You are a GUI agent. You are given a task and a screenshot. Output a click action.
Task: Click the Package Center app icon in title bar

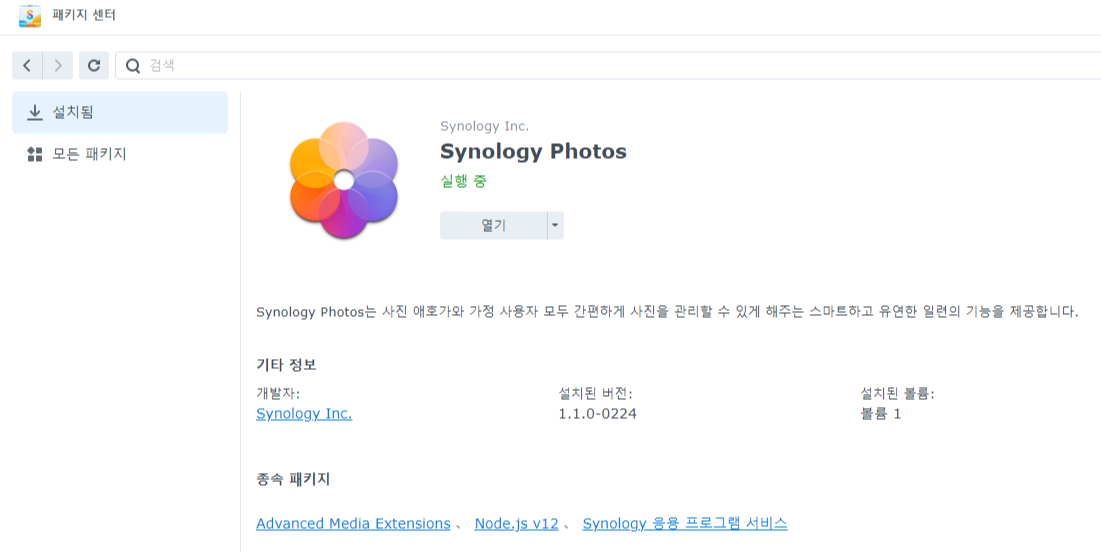coord(29,15)
